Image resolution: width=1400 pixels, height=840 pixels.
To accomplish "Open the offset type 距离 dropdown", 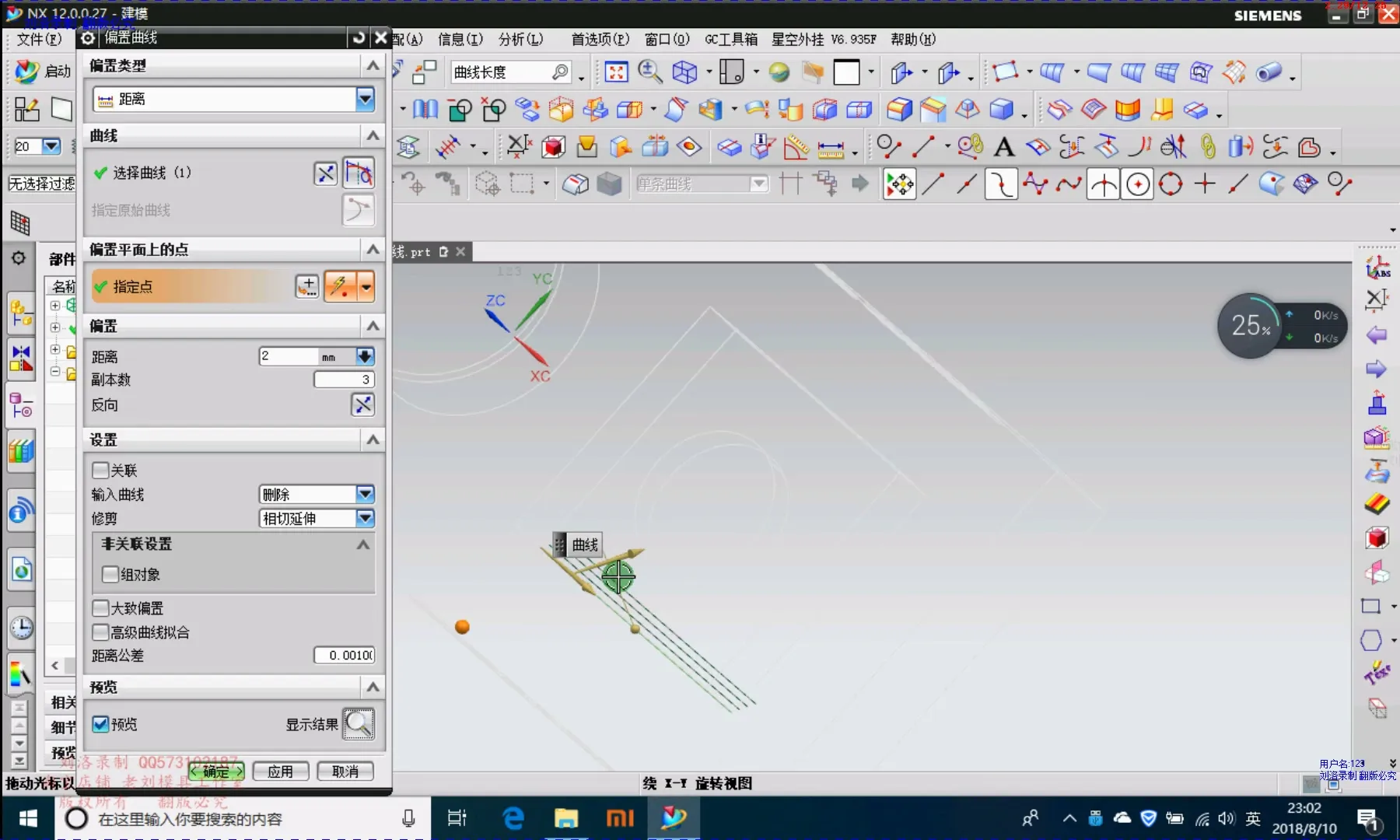I will point(365,99).
